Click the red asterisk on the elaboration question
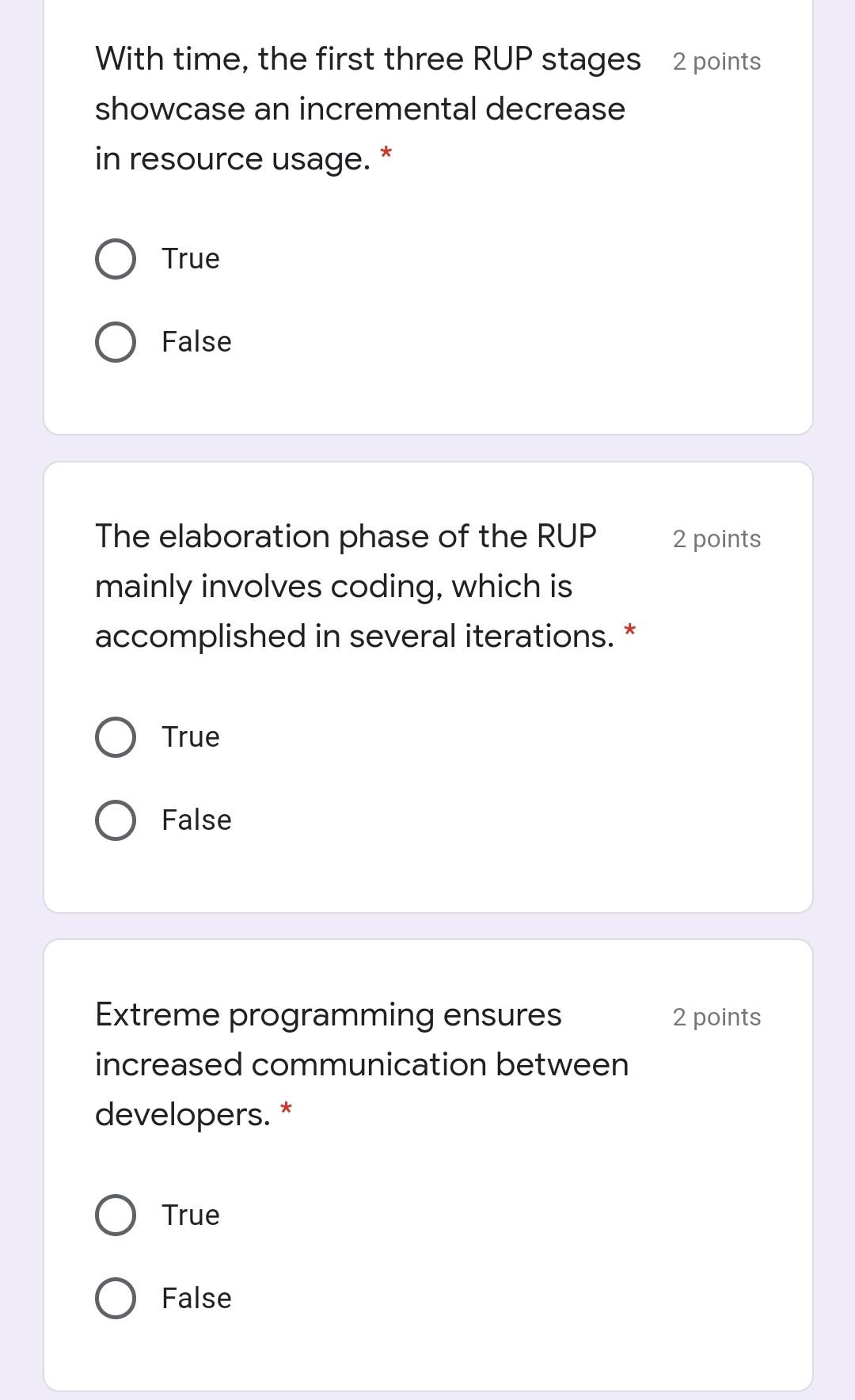 pyautogui.click(x=629, y=630)
